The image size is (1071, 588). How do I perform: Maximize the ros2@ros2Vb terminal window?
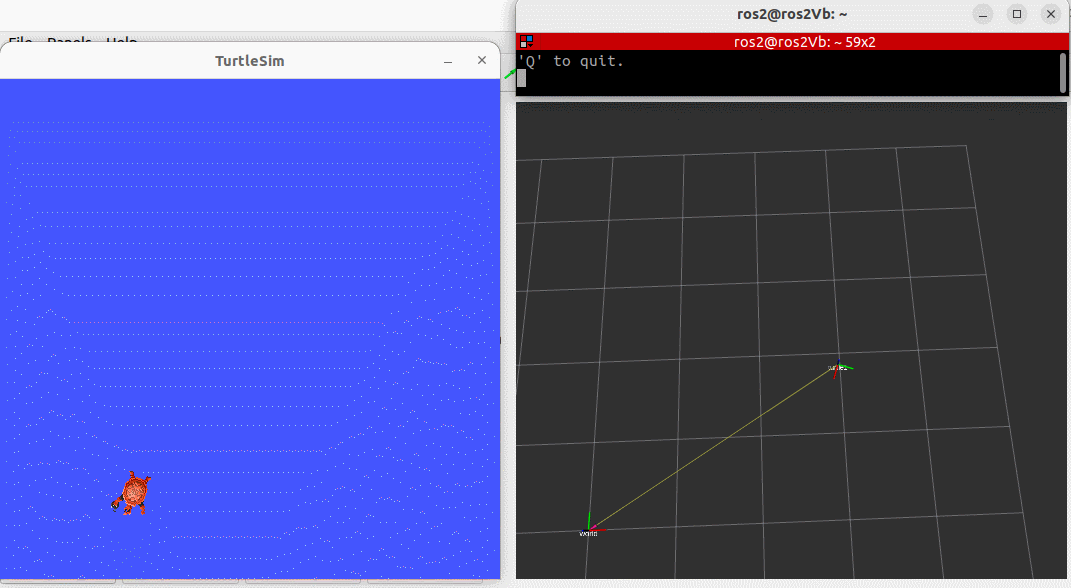tap(1017, 14)
